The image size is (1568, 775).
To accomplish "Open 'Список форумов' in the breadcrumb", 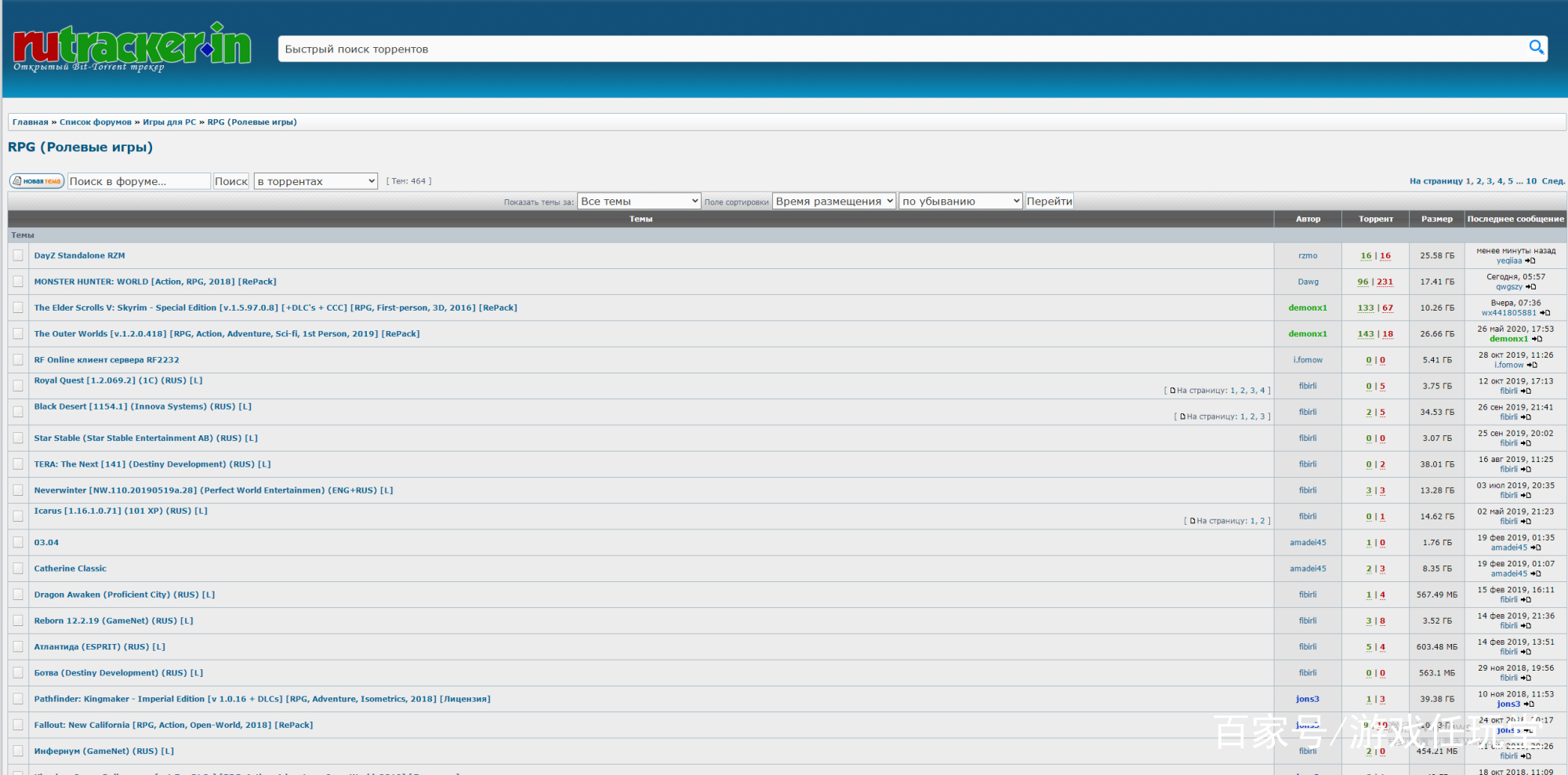I will click(96, 122).
